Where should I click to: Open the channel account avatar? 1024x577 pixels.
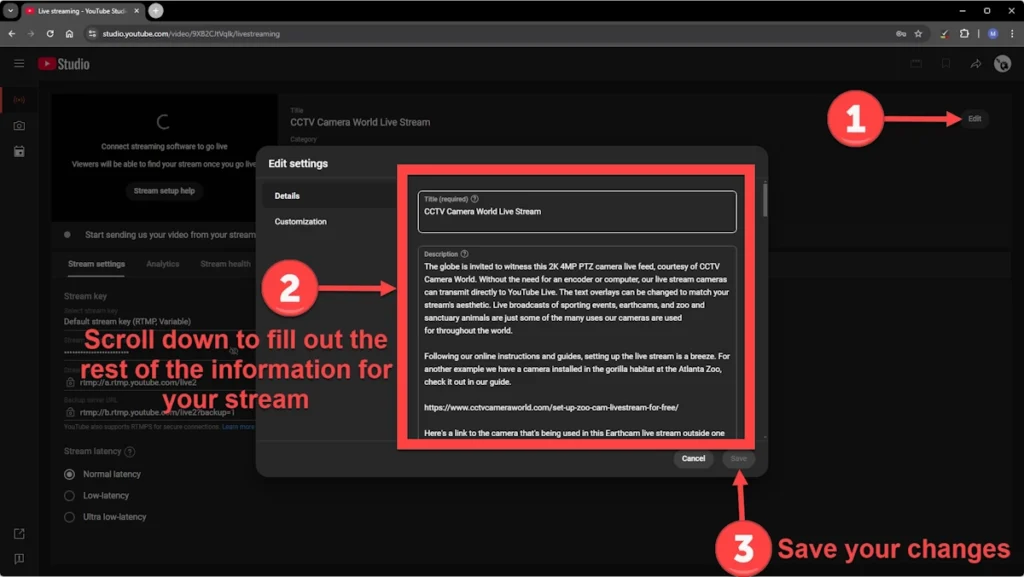tap(1002, 64)
